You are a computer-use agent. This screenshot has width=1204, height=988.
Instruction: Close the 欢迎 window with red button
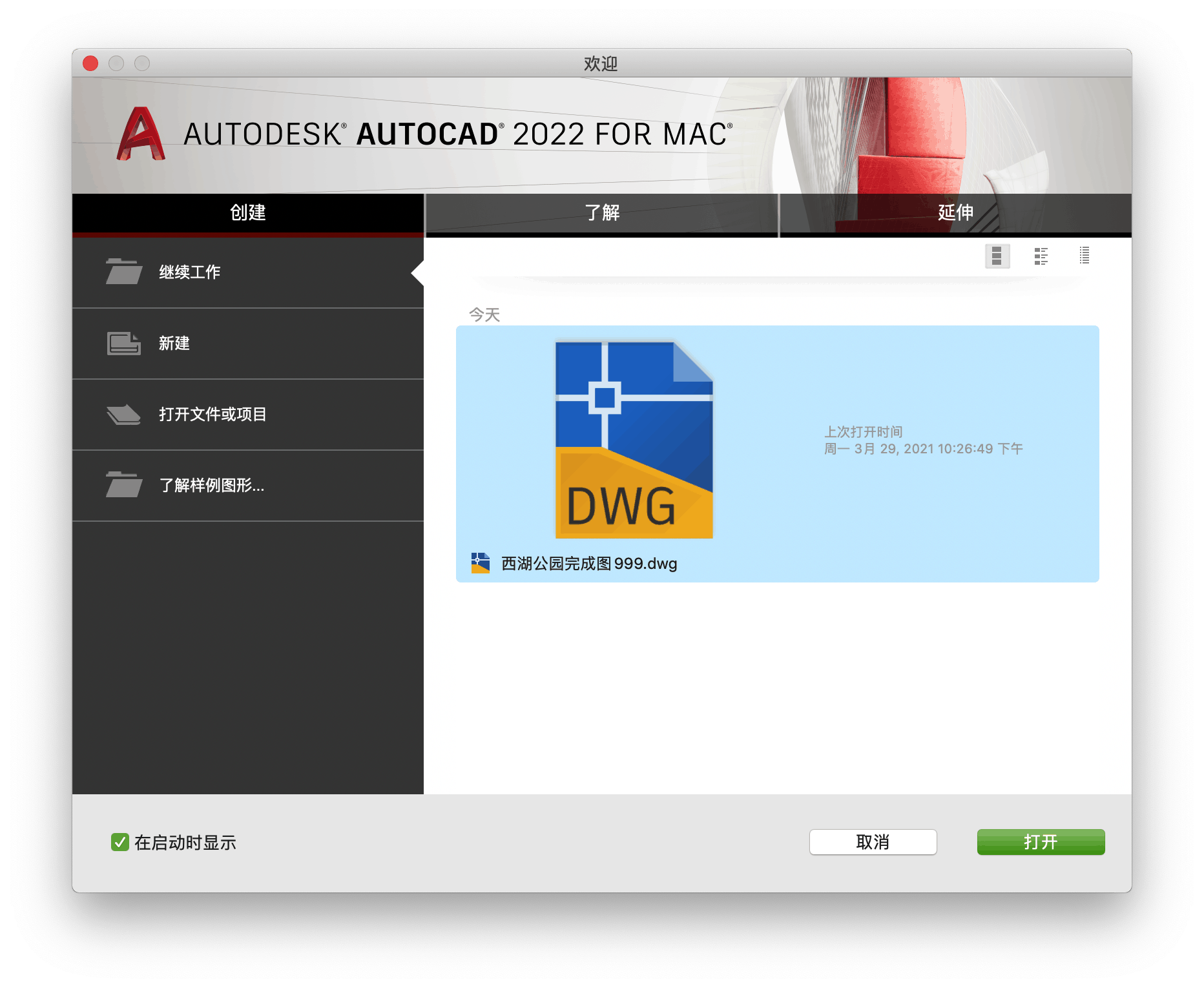point(90,63)
